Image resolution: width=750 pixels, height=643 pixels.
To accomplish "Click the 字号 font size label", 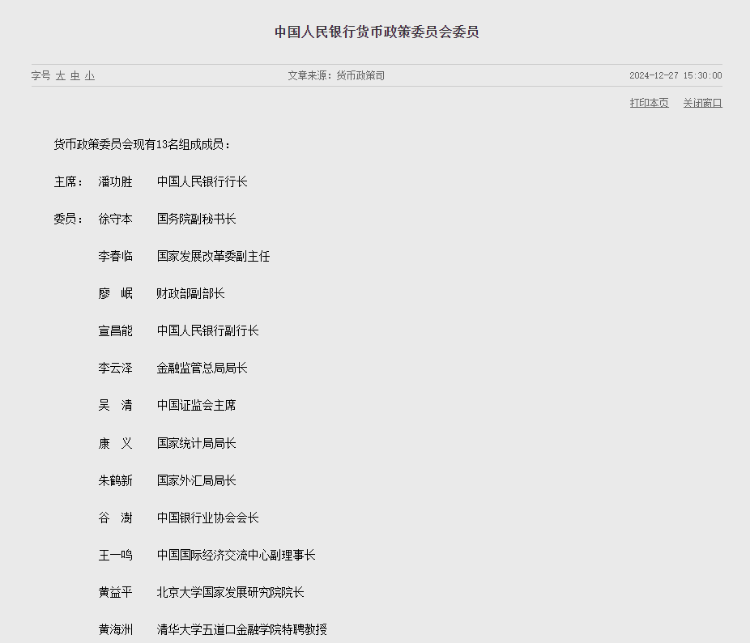I will coord(41,76).
